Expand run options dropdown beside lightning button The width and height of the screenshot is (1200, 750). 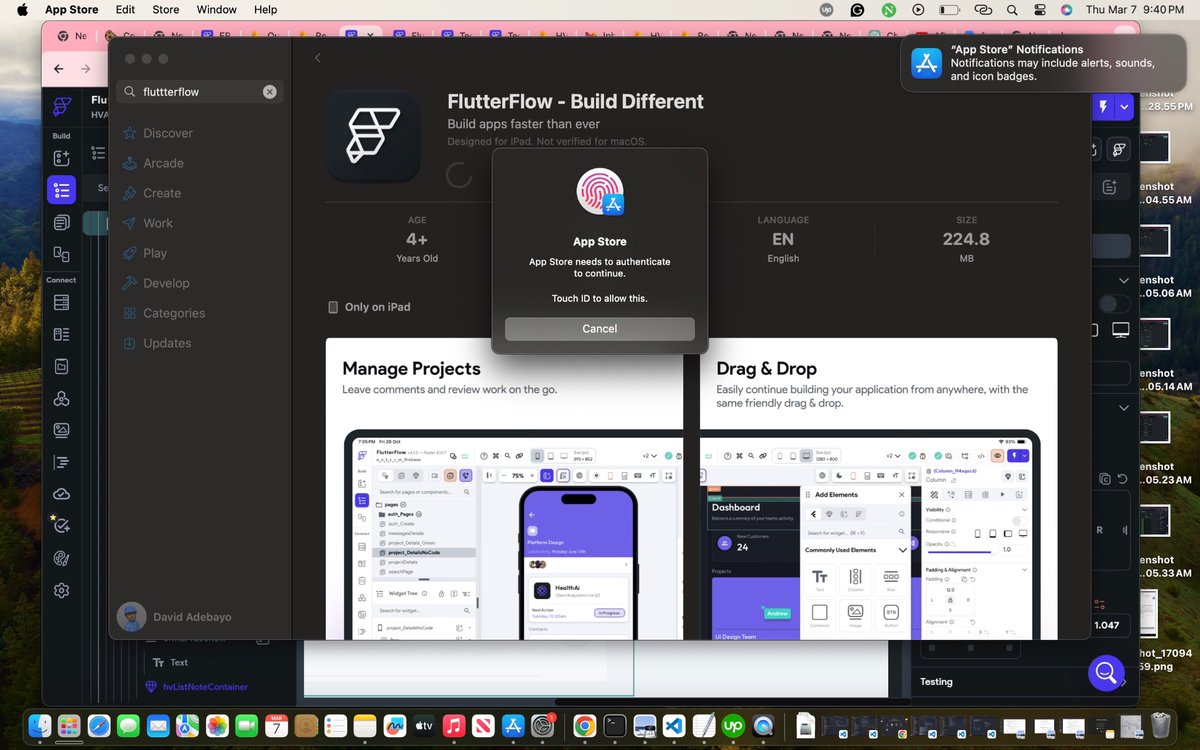pyautogui.click(x=1125, y=106)
